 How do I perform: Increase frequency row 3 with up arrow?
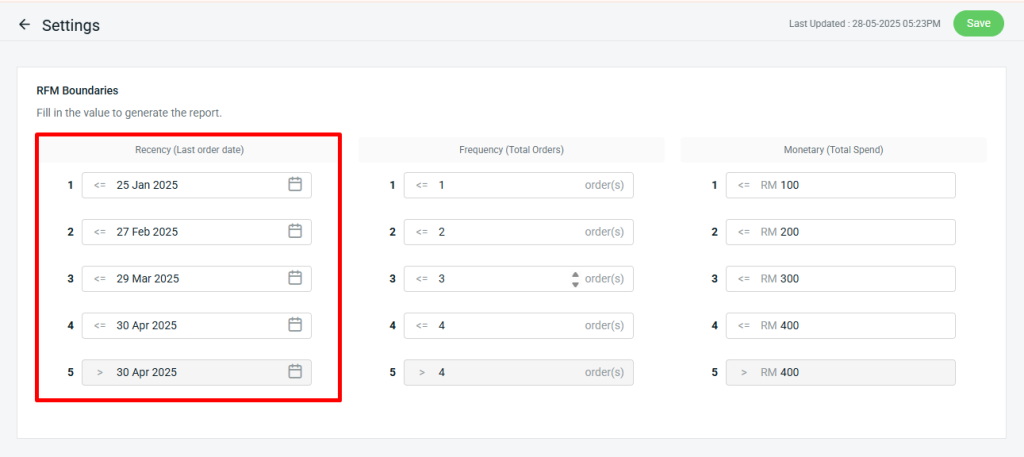pos(575,274)
